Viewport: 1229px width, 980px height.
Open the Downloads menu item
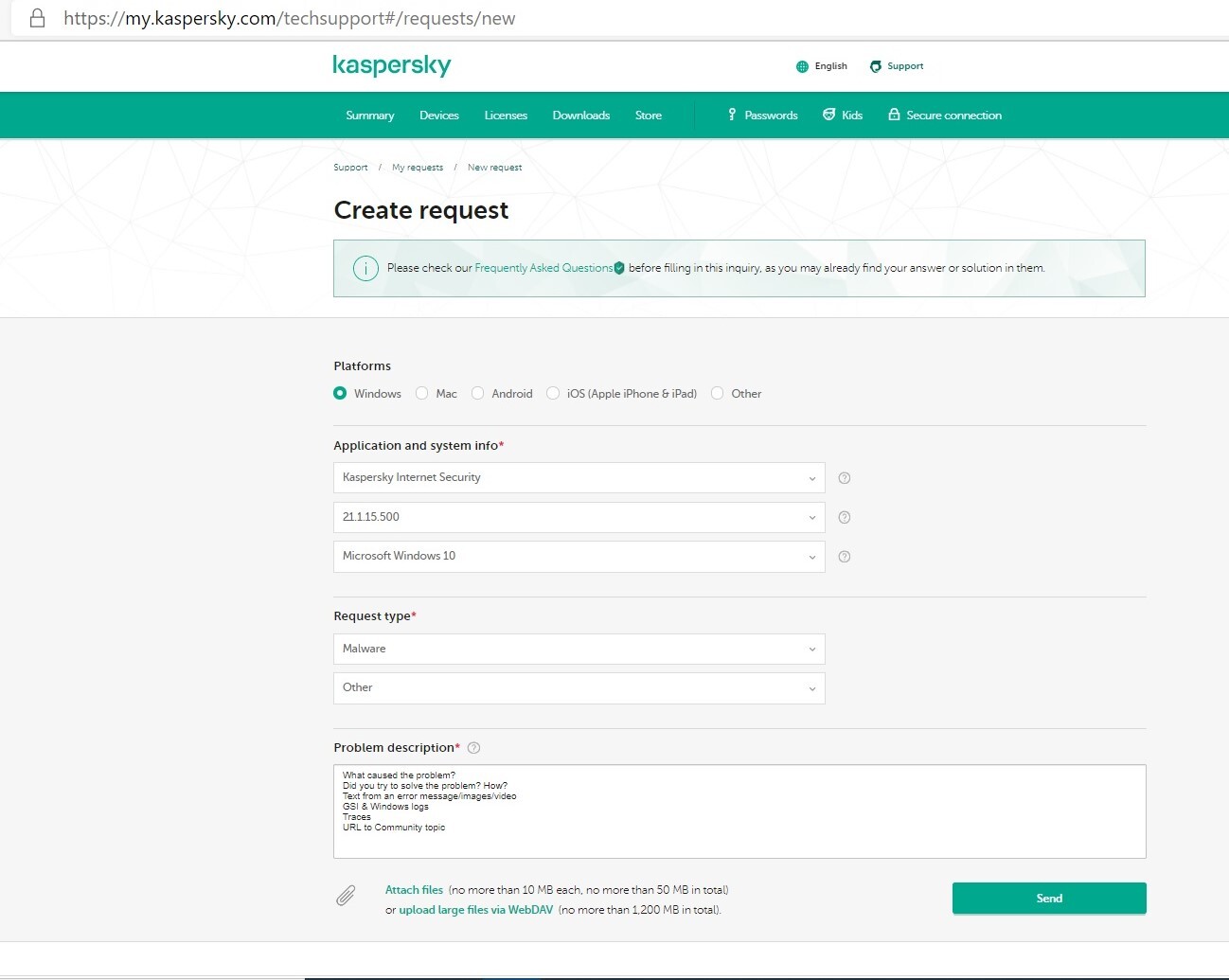point(581,116)
